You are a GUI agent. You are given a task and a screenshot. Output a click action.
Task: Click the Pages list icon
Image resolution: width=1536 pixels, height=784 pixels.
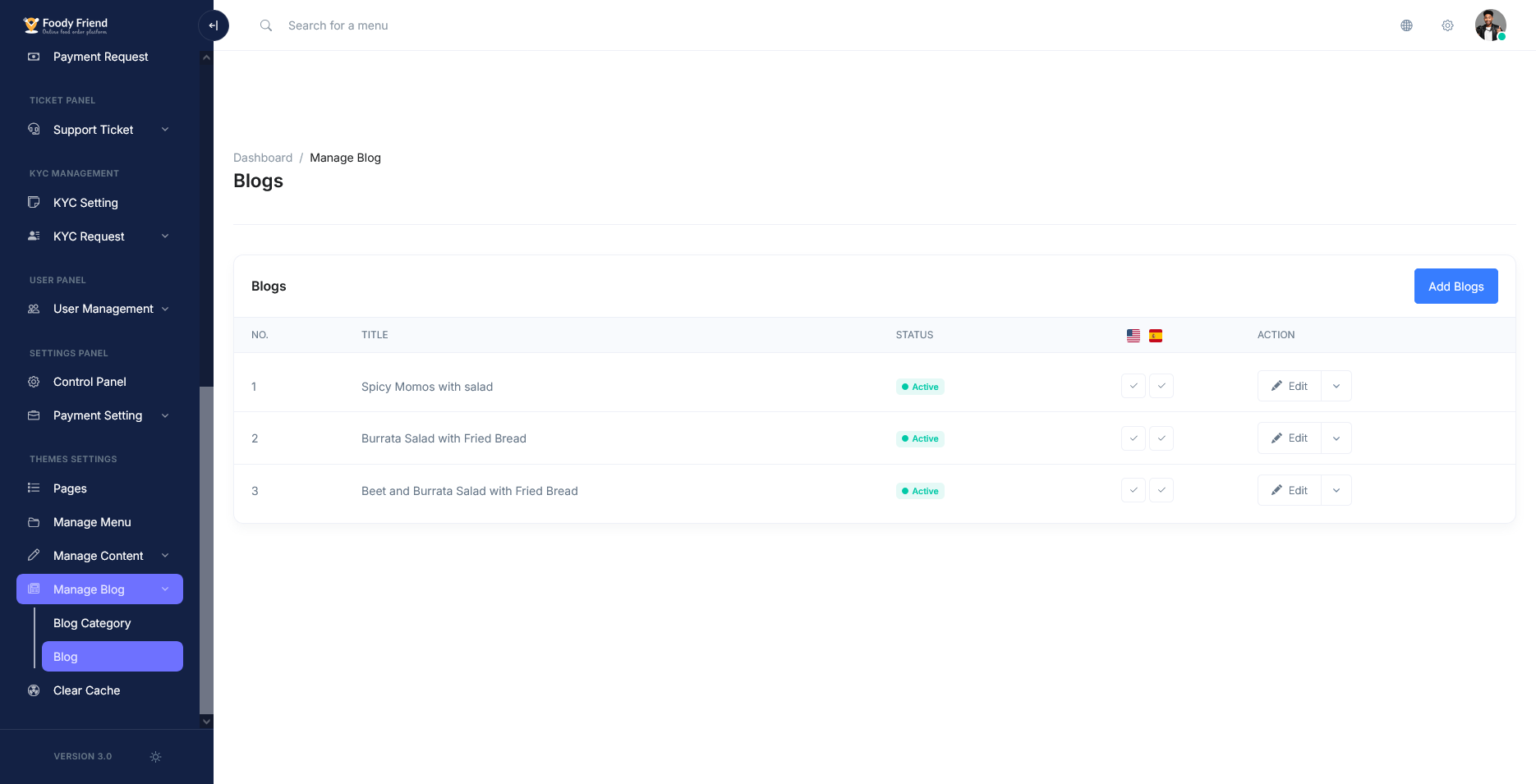[x=34, y=488]
